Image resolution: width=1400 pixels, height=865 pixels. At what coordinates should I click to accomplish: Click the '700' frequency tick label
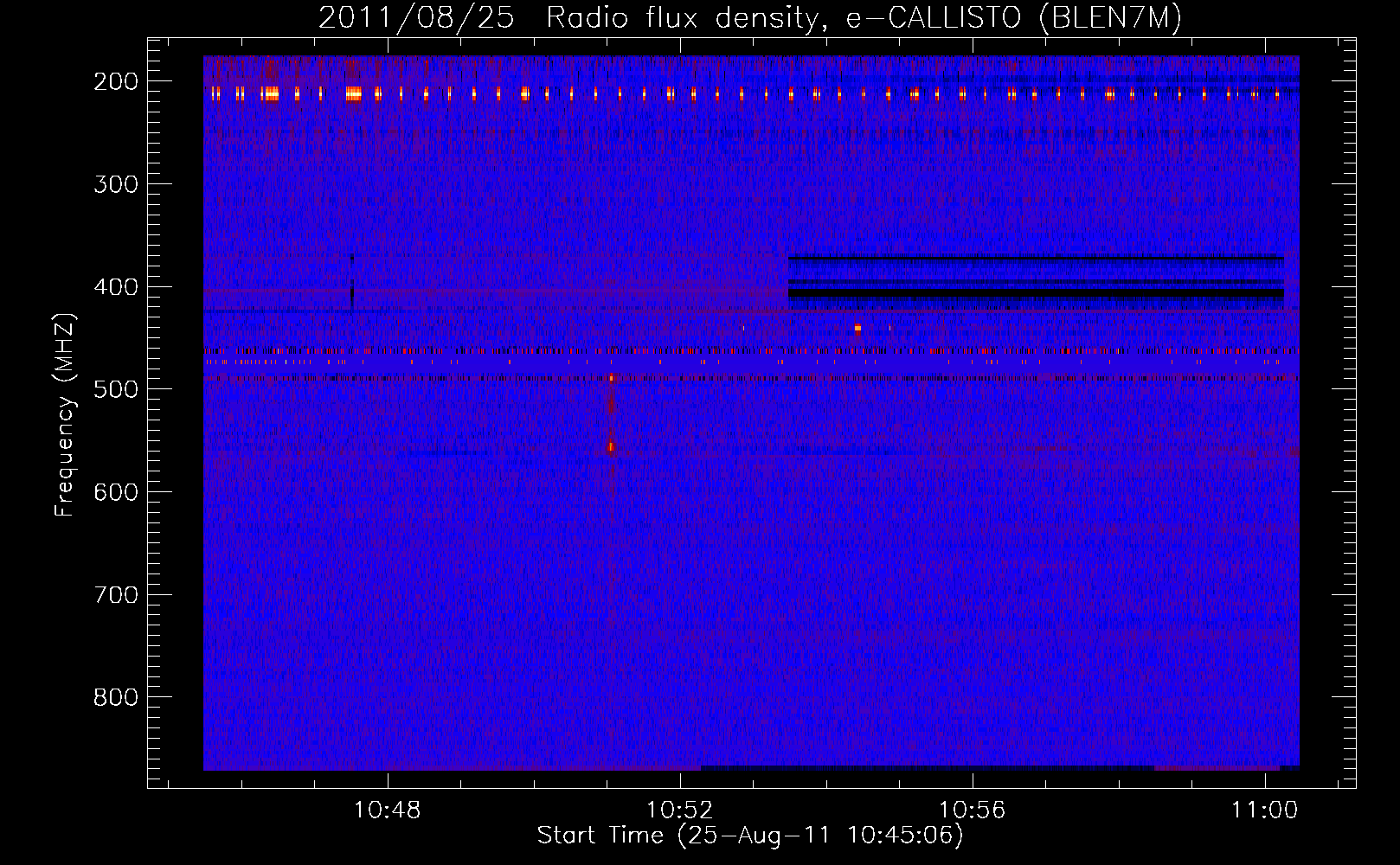pyautogui.click(x=116, y=595)
